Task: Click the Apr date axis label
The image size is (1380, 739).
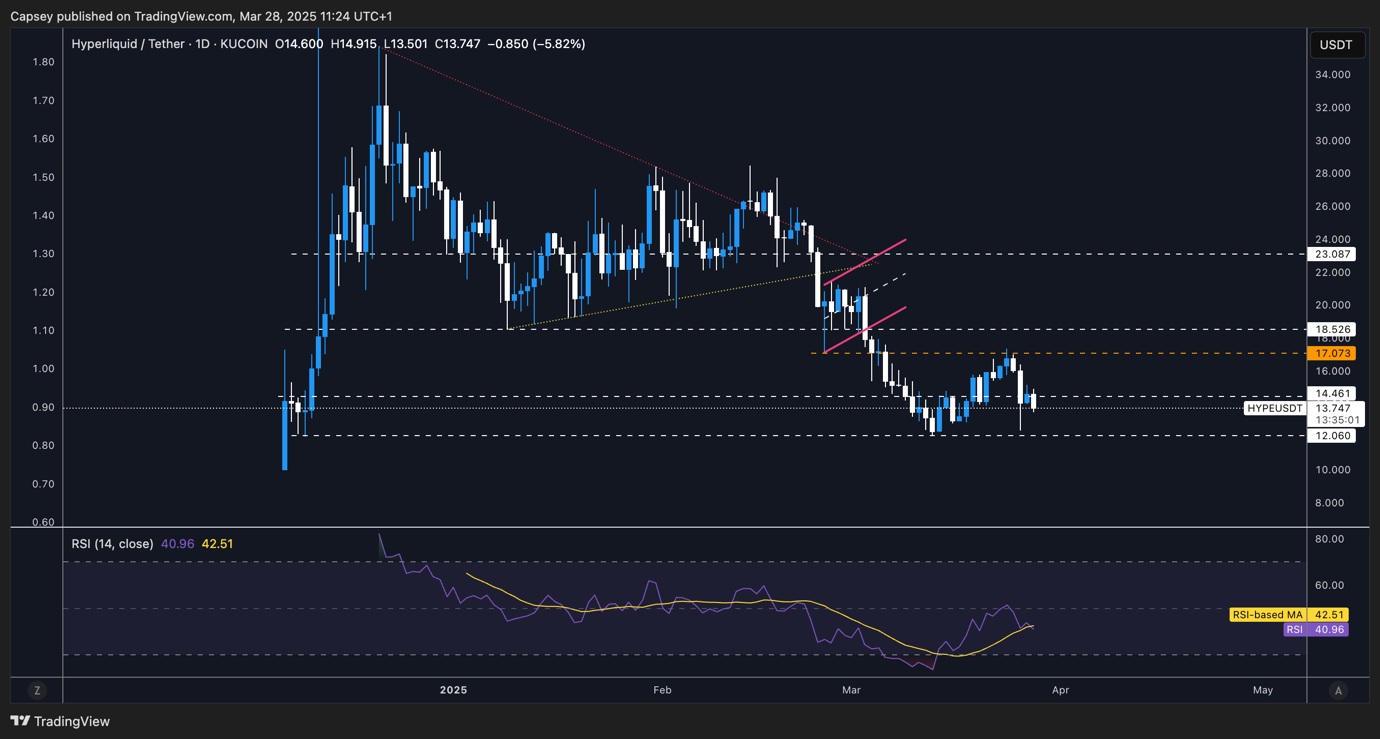Action: (x=1060, y=690)
